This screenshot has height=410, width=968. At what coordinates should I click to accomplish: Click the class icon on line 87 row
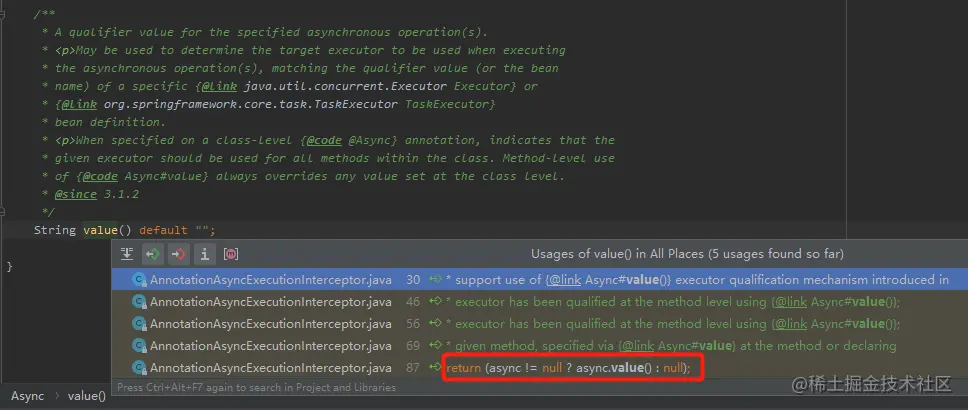click(140, 368)
